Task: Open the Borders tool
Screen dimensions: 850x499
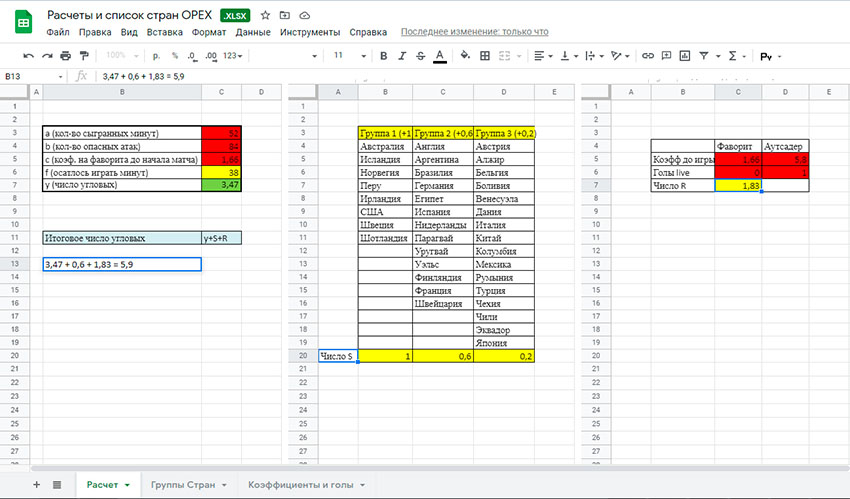Action: click(485, 56)
